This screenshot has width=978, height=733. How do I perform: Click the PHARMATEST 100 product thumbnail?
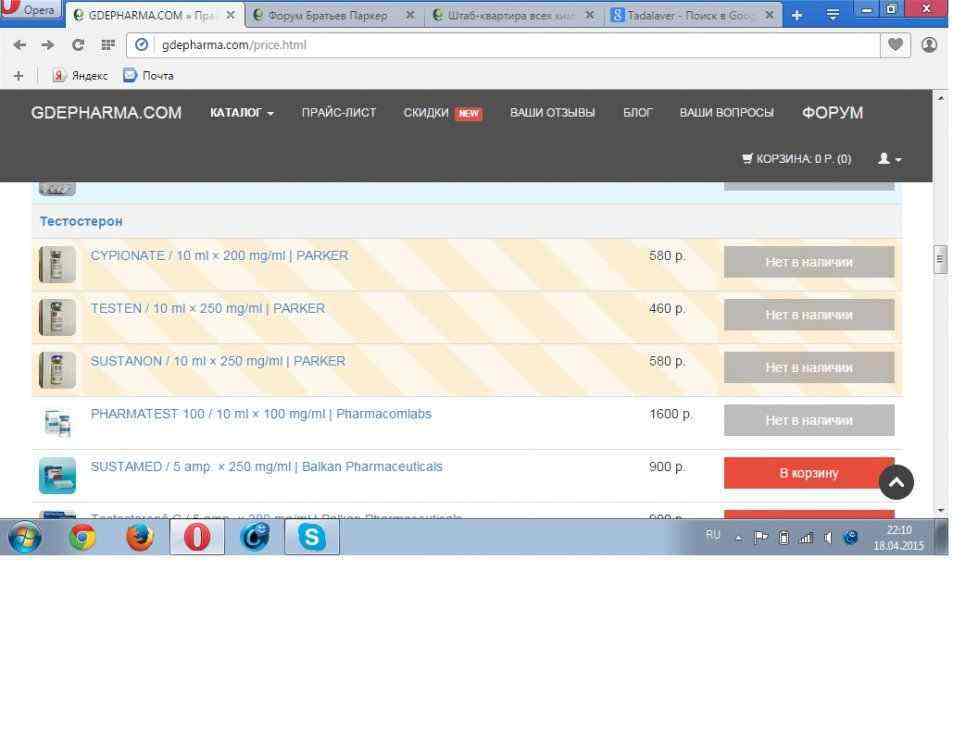(57, 423)
